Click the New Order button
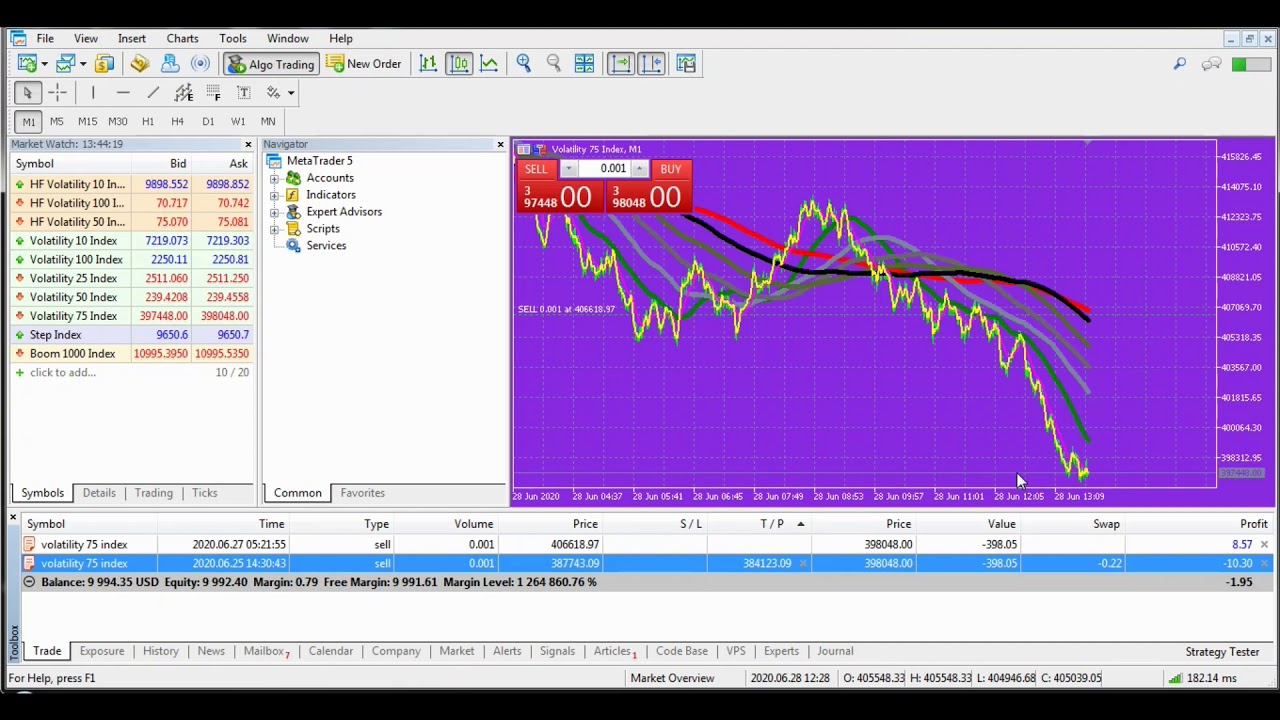 364,64
